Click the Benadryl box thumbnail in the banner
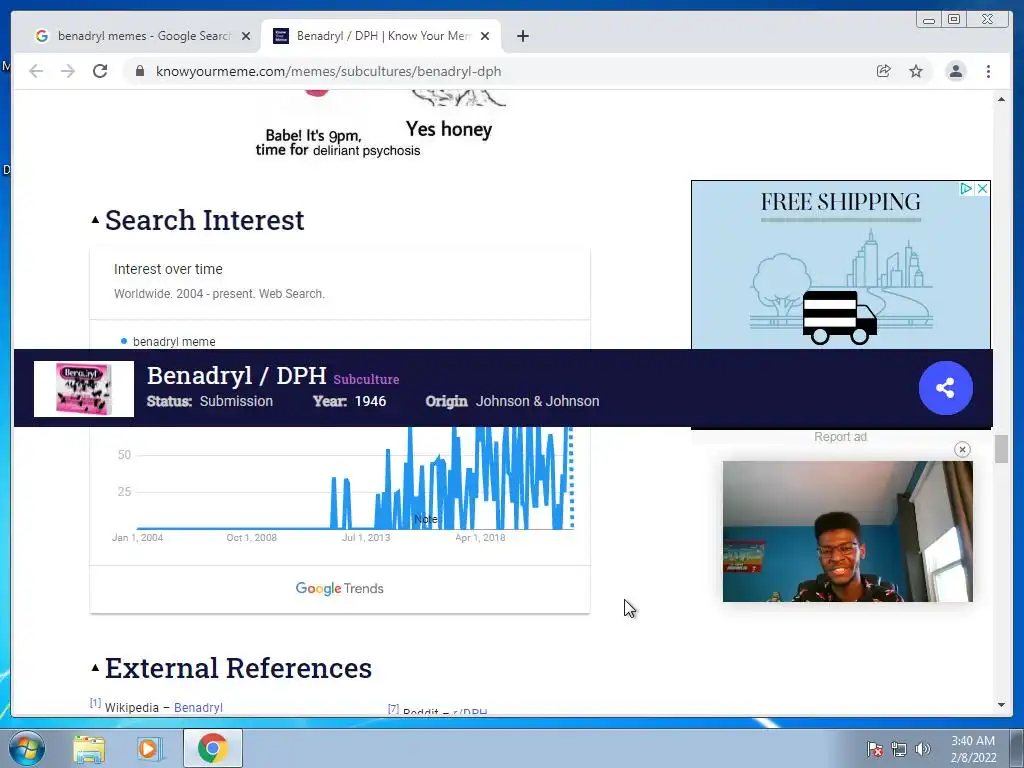Screen dimensions: 1024x768 84,389
